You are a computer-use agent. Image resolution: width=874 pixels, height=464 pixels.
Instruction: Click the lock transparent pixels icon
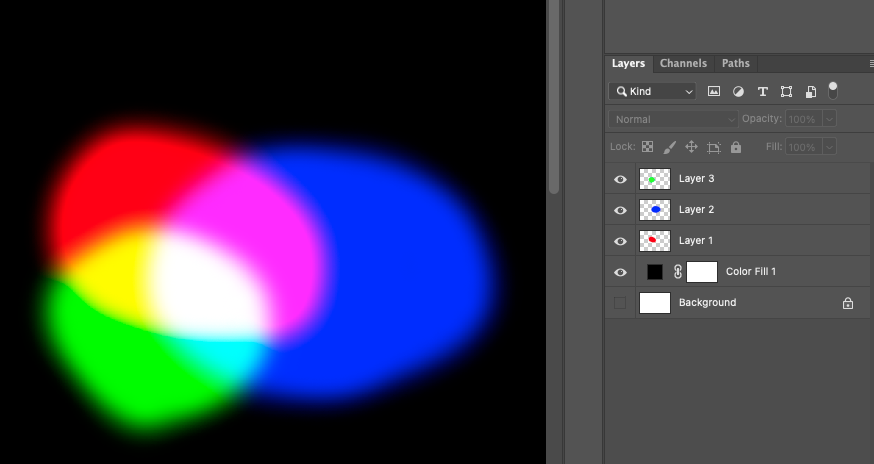coord(647,147)
